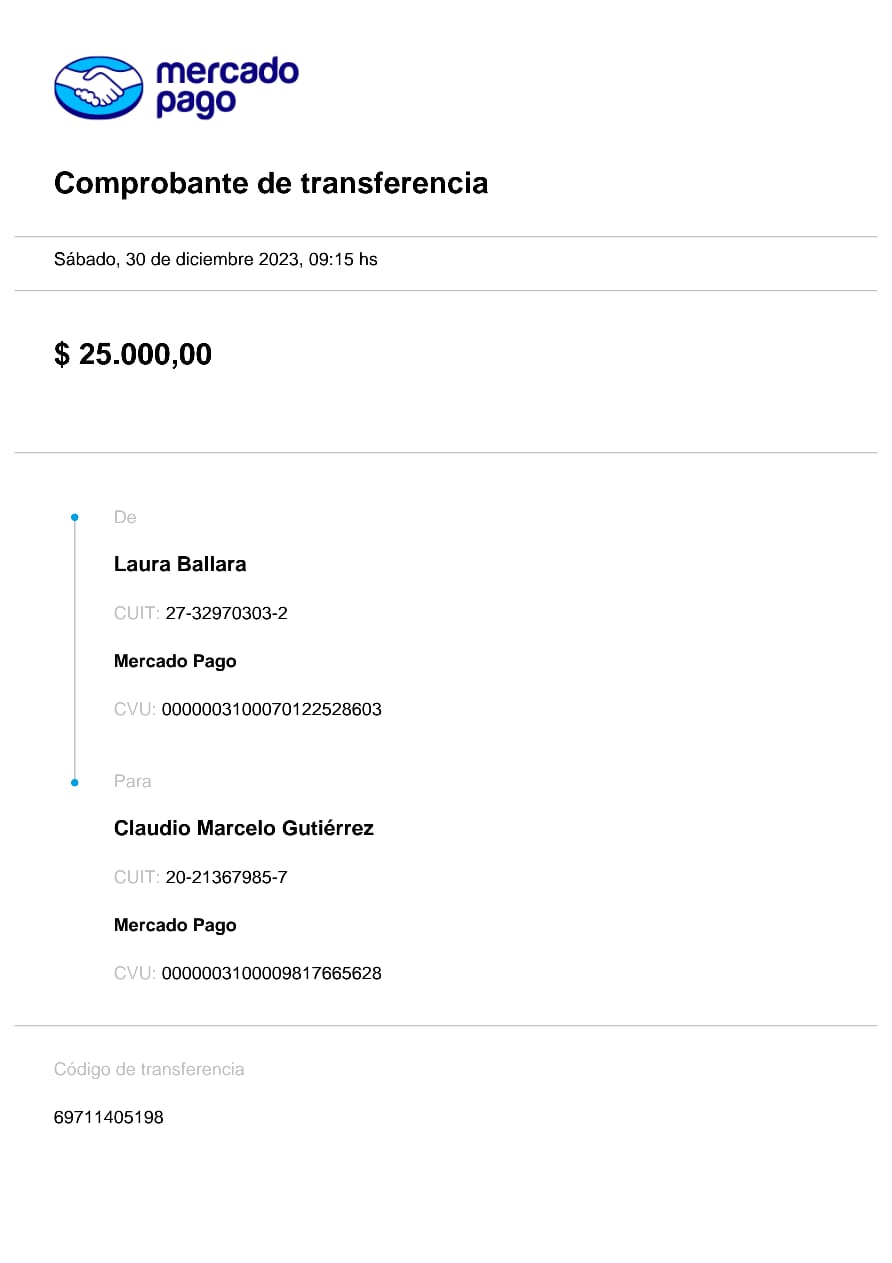Click the vertical line connecting sender and recipient

pos(75,650)
